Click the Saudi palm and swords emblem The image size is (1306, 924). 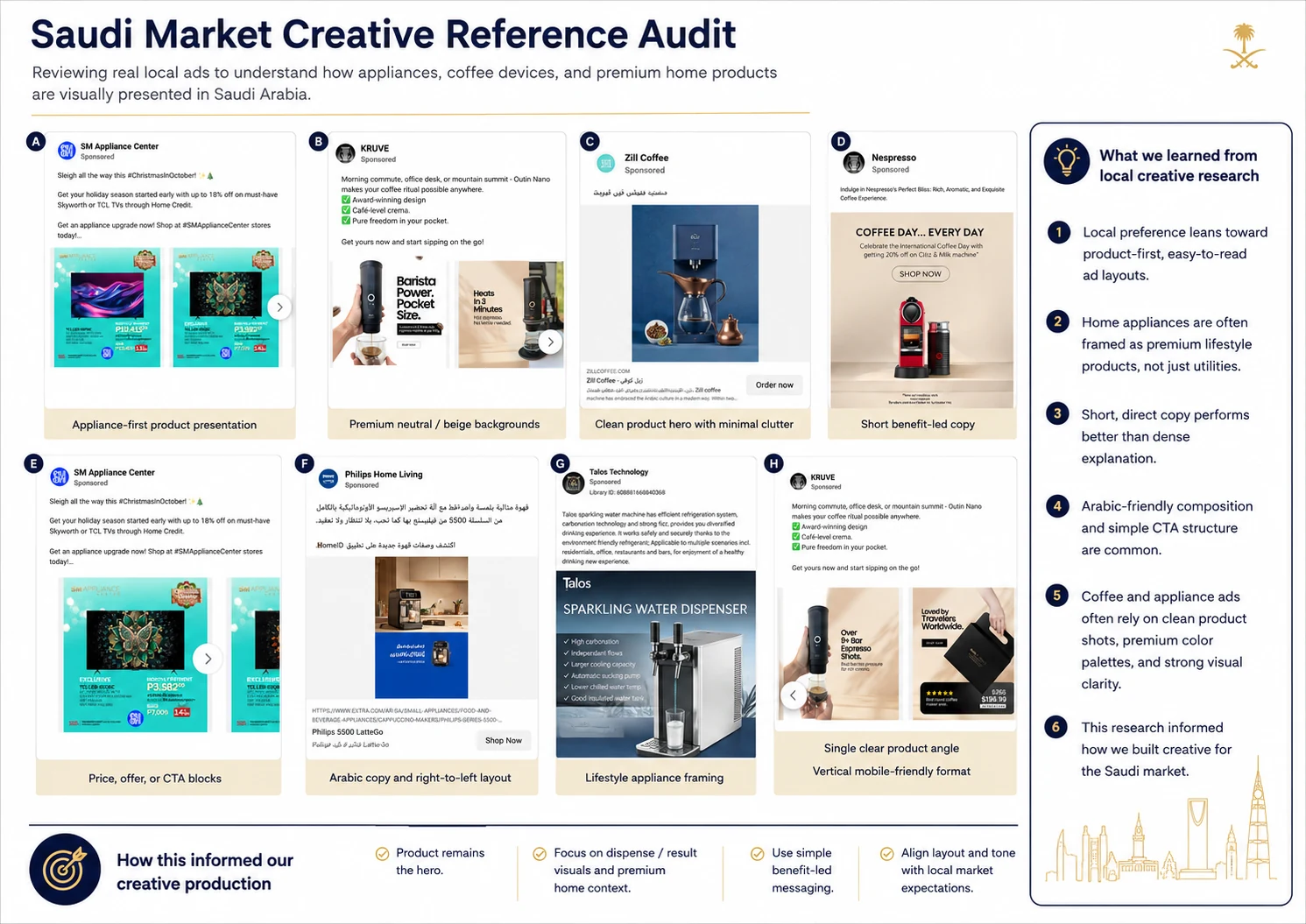[x=1244, y=46]
